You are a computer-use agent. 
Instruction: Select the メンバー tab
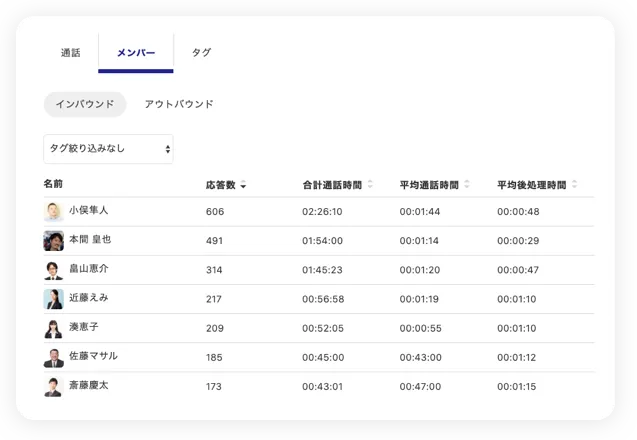click(x=136, y=53)
